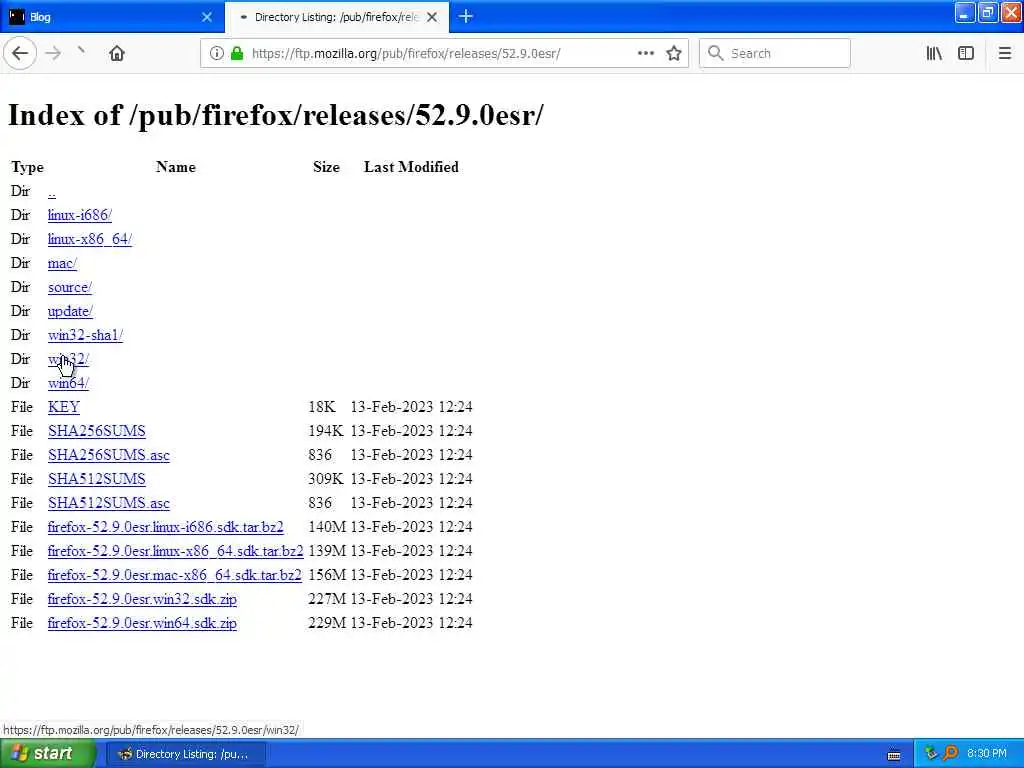
Task: Click the 'Type' column header
Action: pos(27,167)
